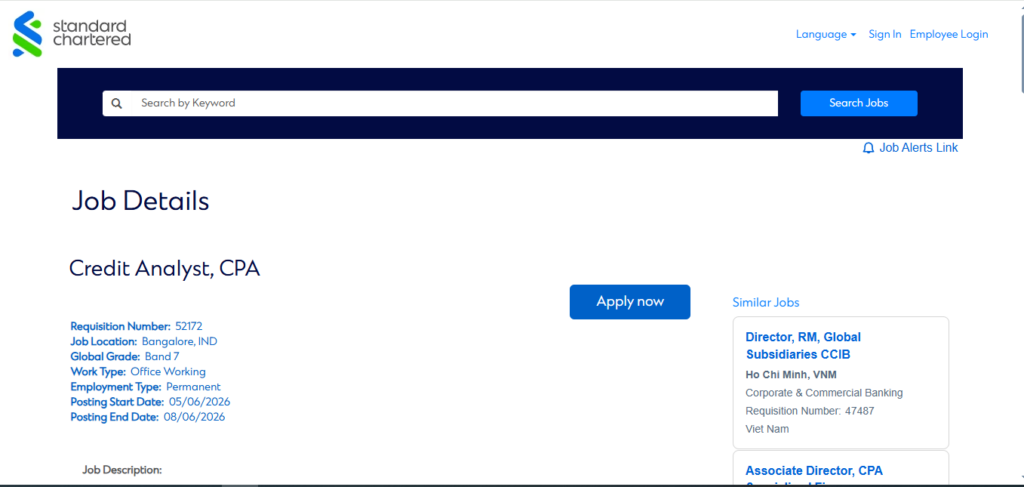1024x487 pixels.
Task: Click the Sign In link
Action: (x=884, y=35)
